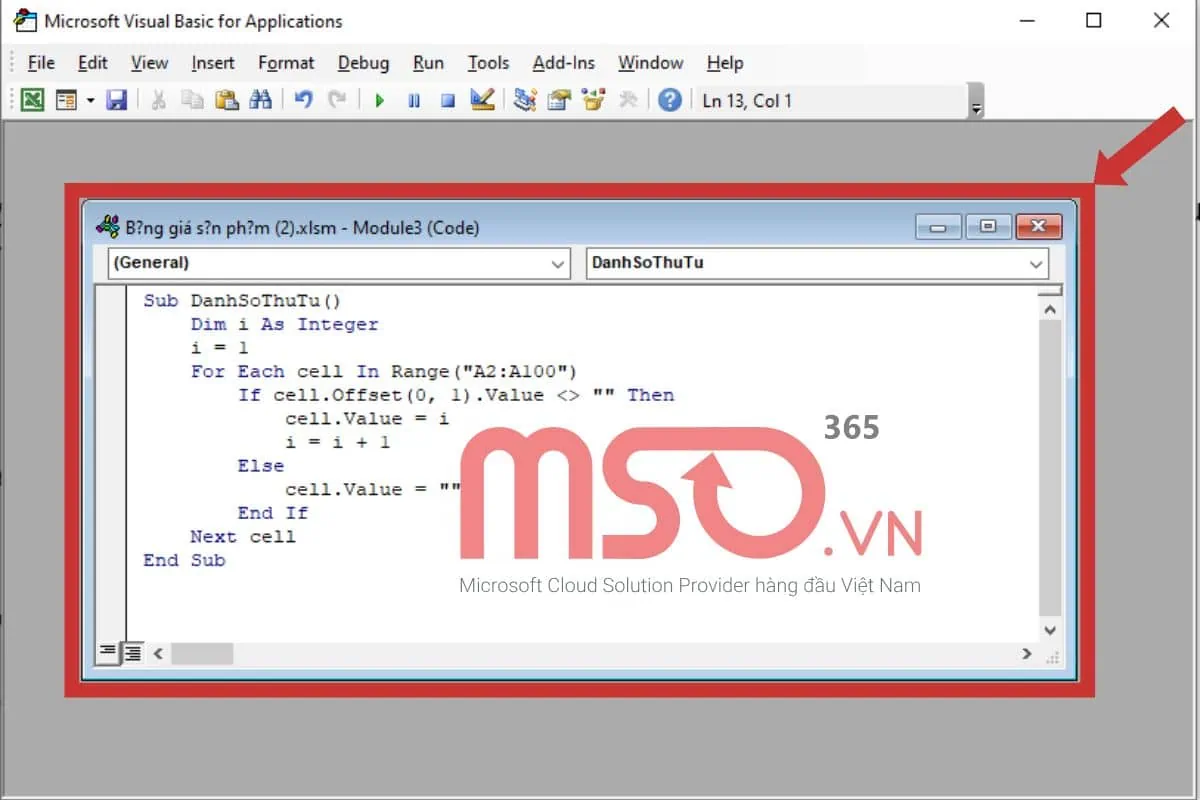Open the DanhSoThuTu procedure dropdown

click(1037, 263)
